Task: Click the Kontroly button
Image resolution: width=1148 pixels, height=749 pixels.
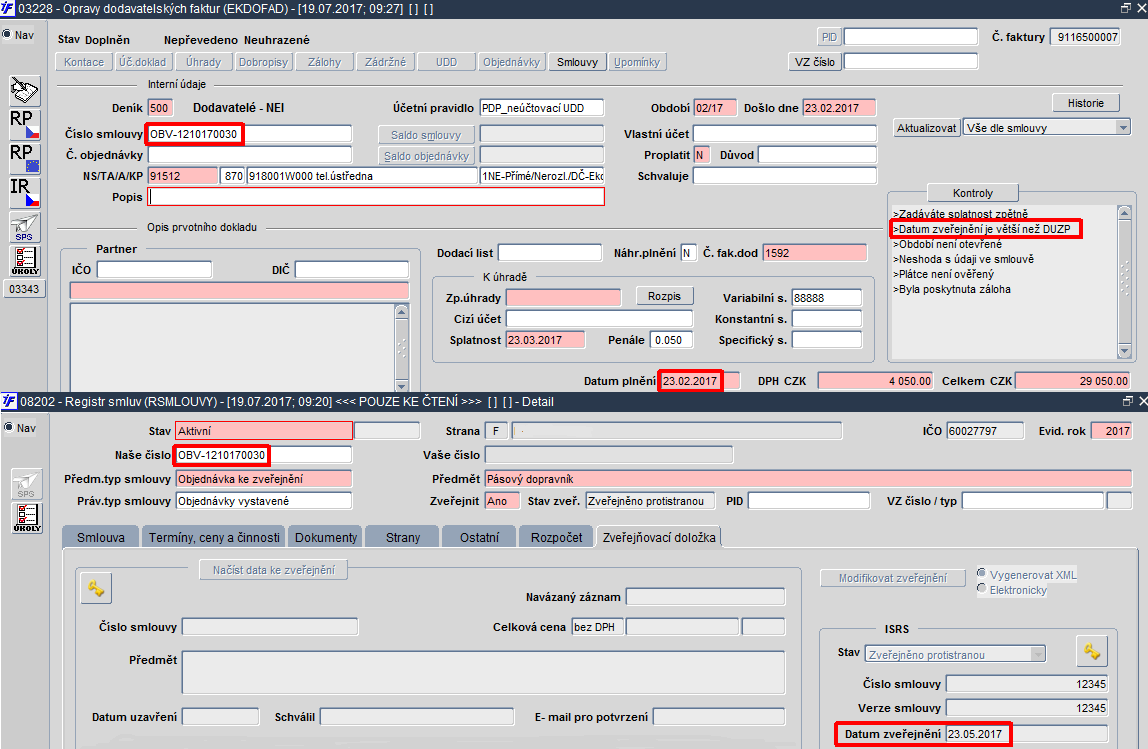Action: point(972,193)
